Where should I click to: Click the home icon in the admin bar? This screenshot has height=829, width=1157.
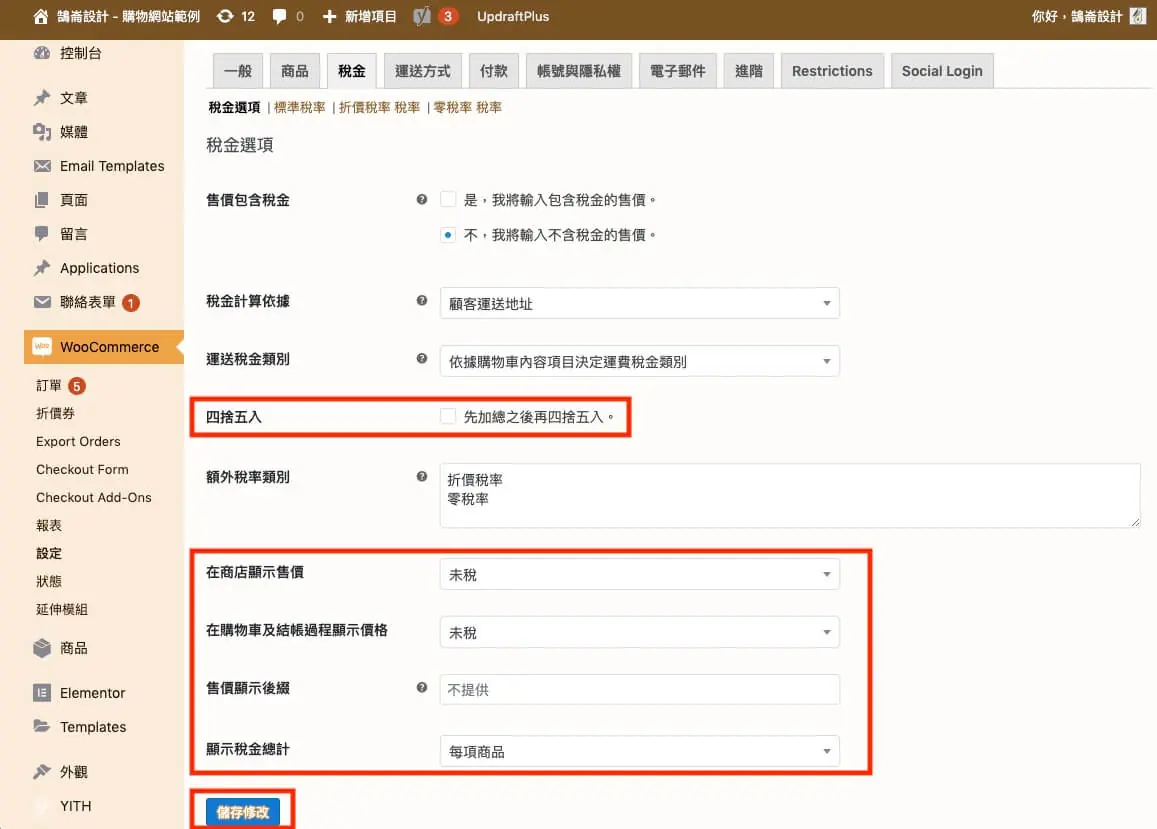pos(41,16)
